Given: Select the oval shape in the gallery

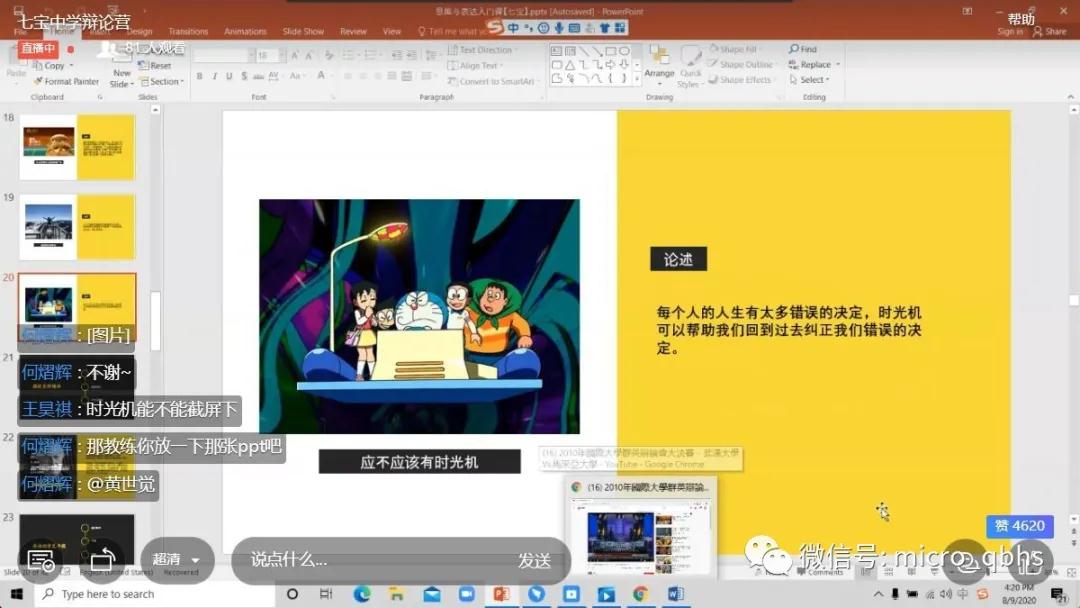Looking at the screenshot, I should point(624,51).
